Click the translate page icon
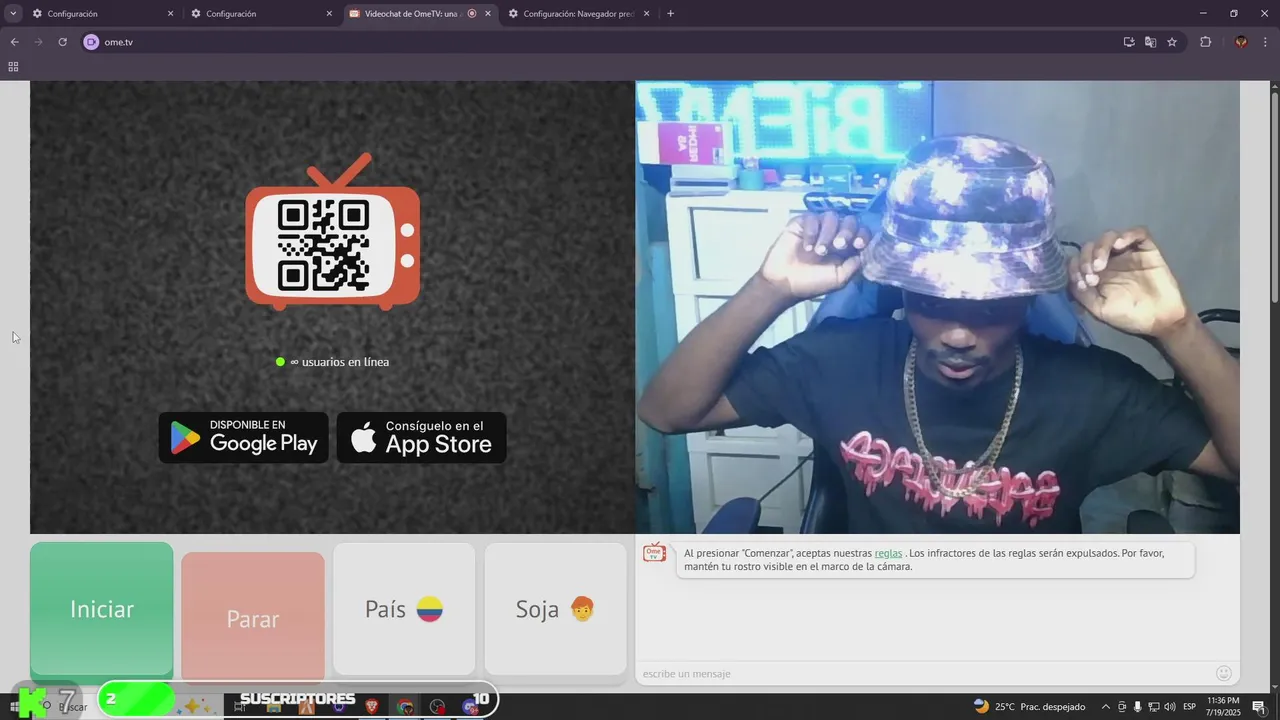1280x720 pixels. point(1150,42)
